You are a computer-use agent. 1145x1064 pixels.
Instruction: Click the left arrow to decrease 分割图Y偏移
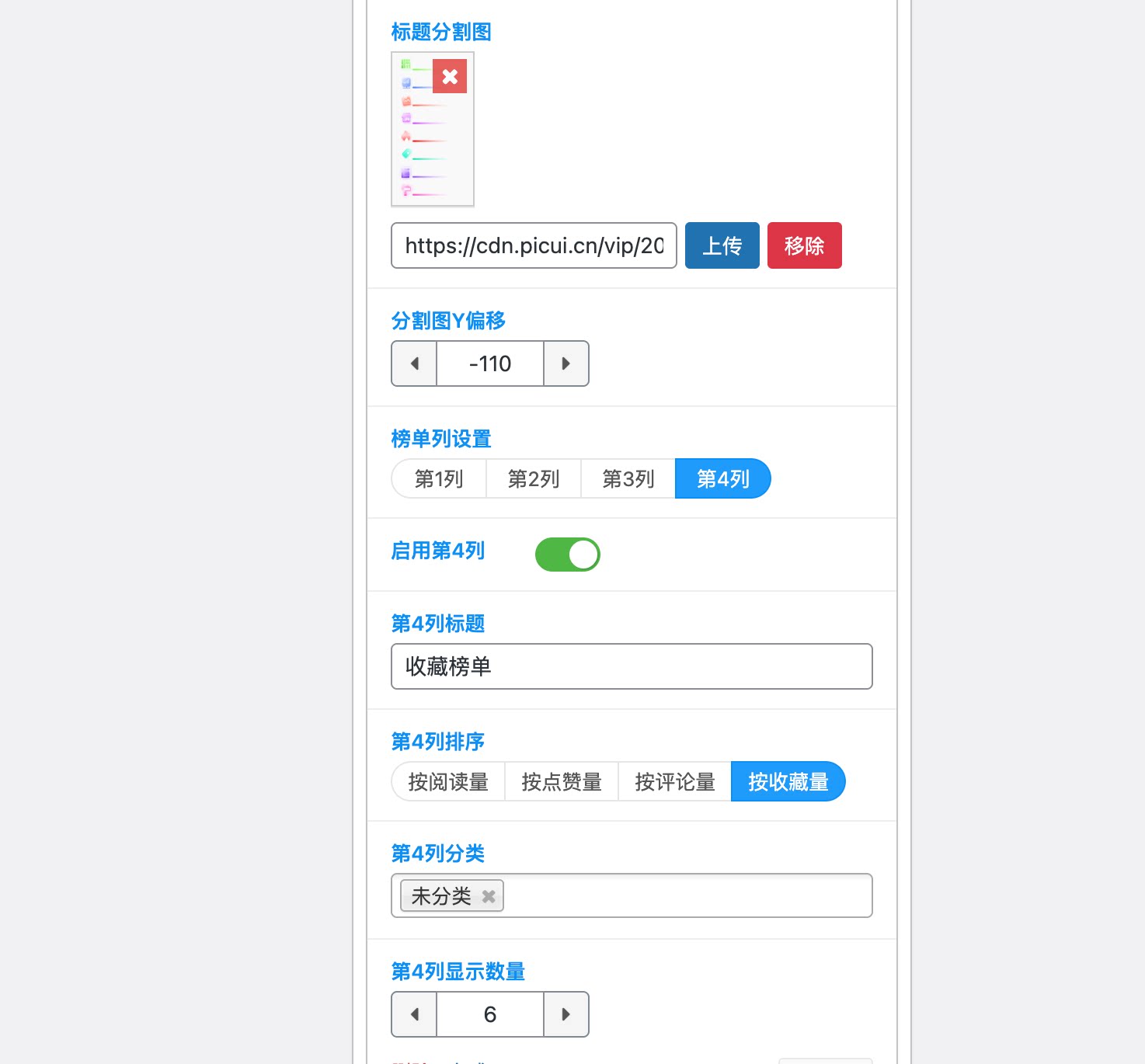pos(413,363)
